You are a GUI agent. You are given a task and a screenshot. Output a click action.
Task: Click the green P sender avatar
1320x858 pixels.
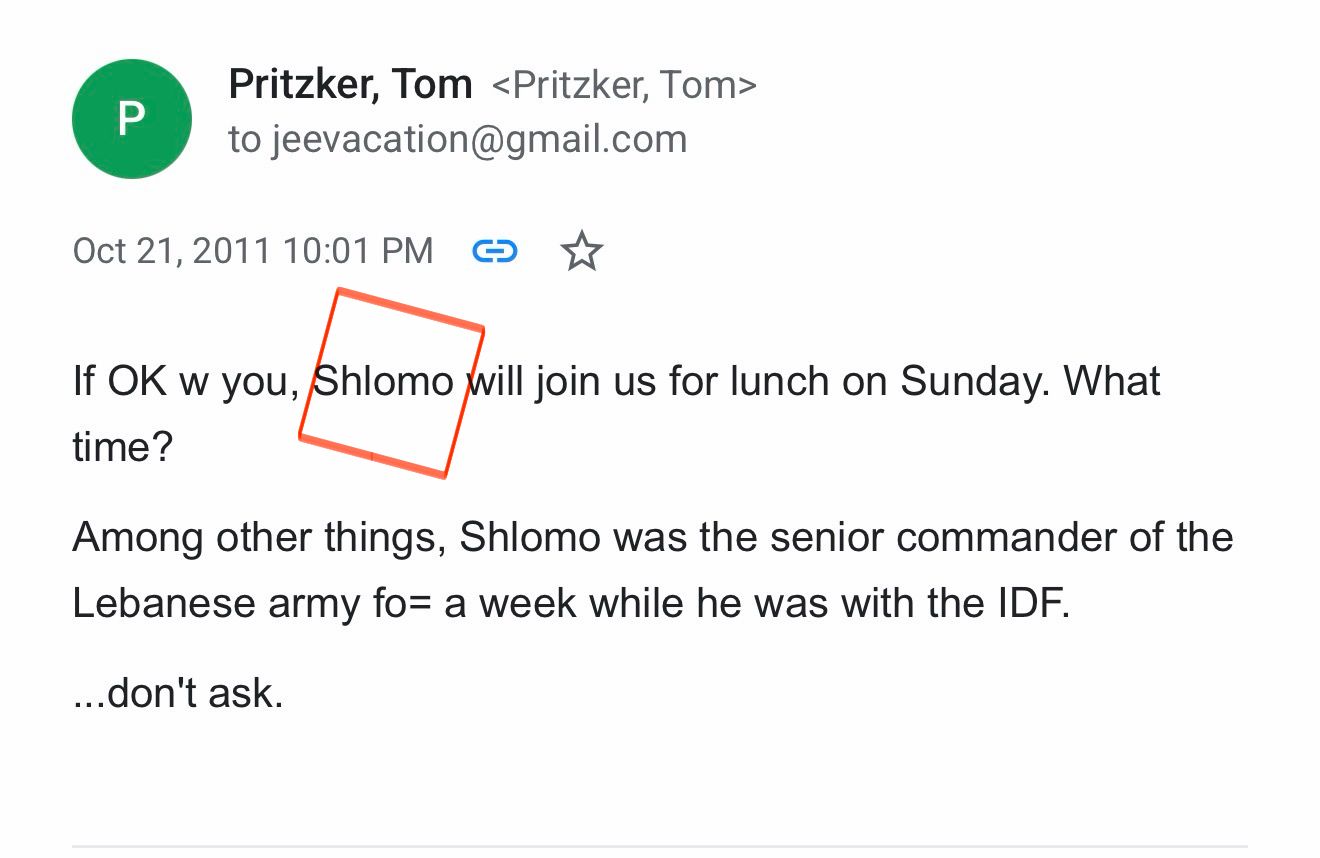pos(131,119)
